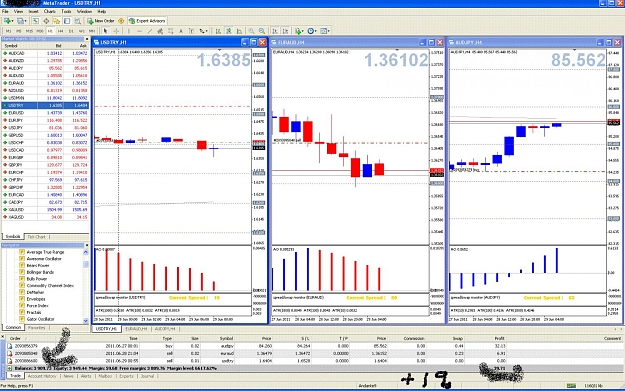Switch chart to W1 timeframe
625x391 pixels.
[x=82, y=31]
